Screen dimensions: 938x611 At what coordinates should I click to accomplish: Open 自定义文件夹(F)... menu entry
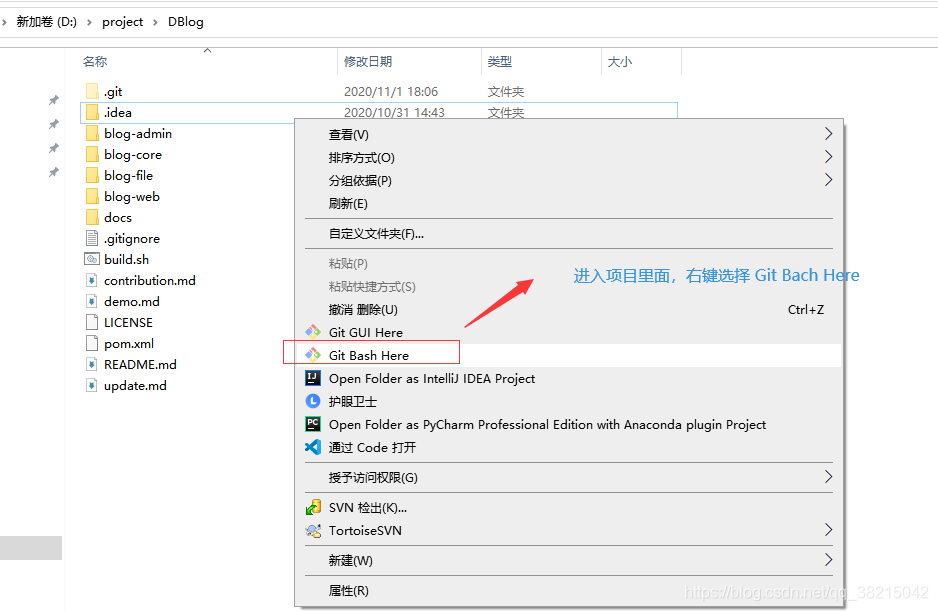click(568, 234)
